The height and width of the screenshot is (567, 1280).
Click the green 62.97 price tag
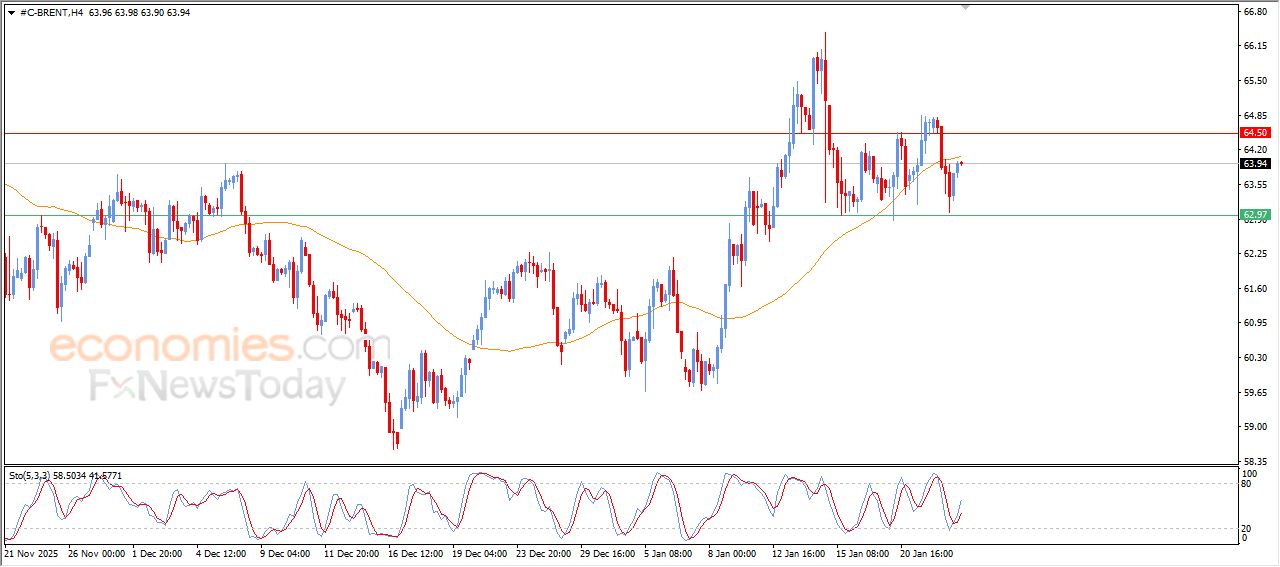(x=1254, y=215)
